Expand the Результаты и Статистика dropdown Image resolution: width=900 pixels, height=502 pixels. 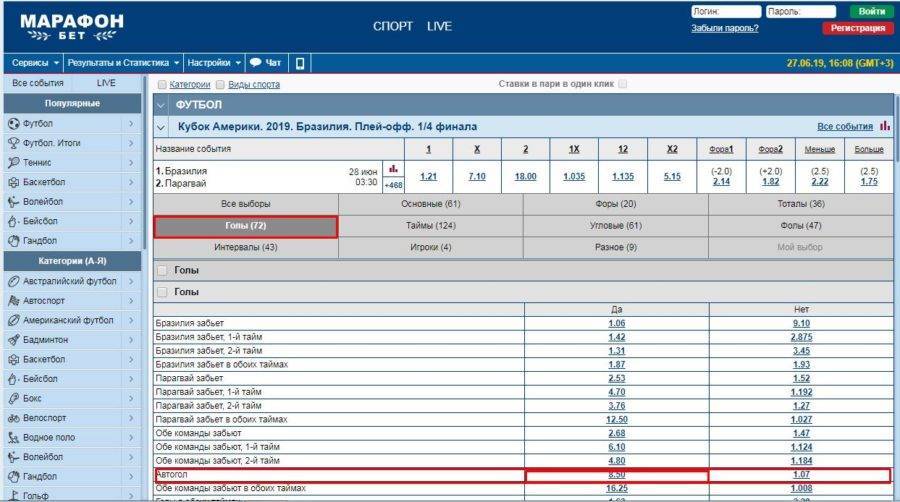(124, 62)
